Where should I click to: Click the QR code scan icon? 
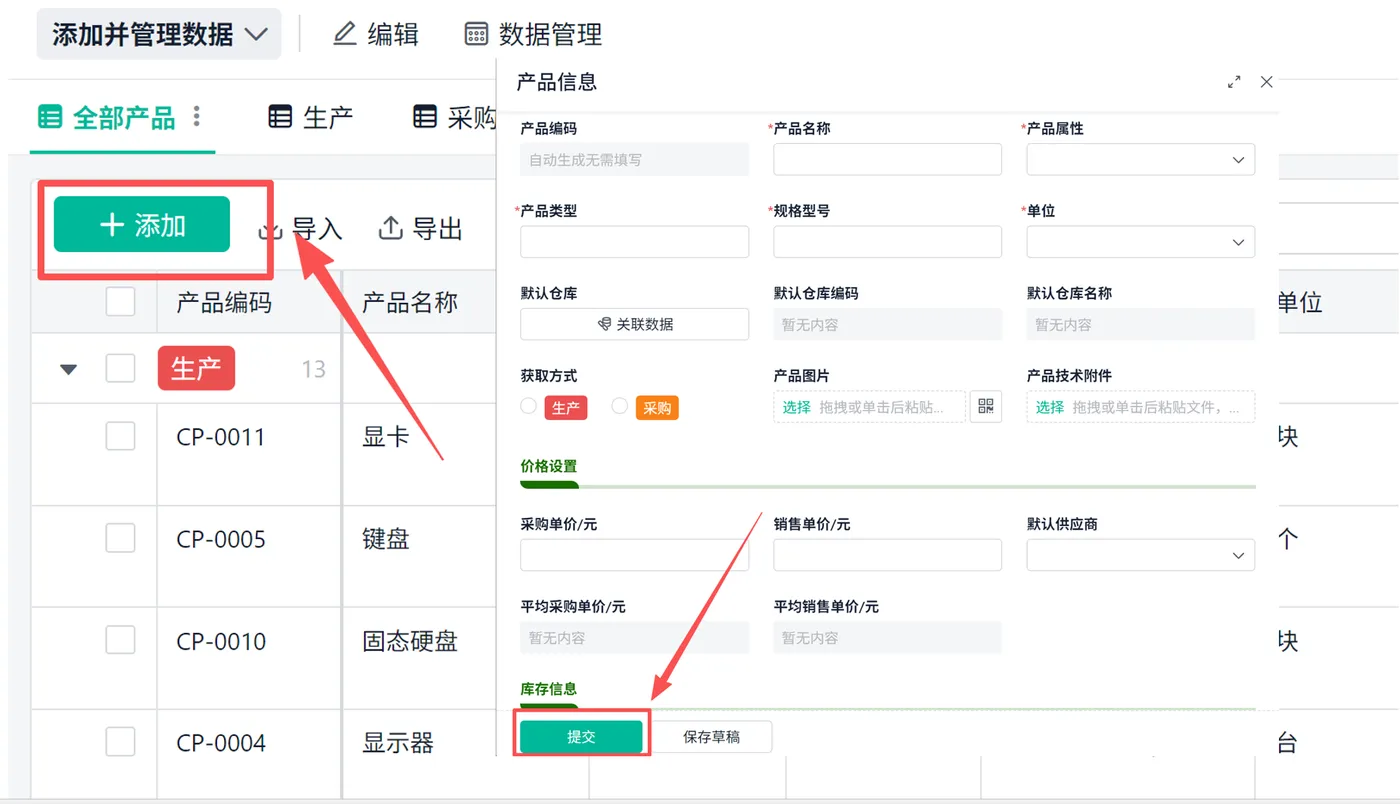[x=986, y=406]
